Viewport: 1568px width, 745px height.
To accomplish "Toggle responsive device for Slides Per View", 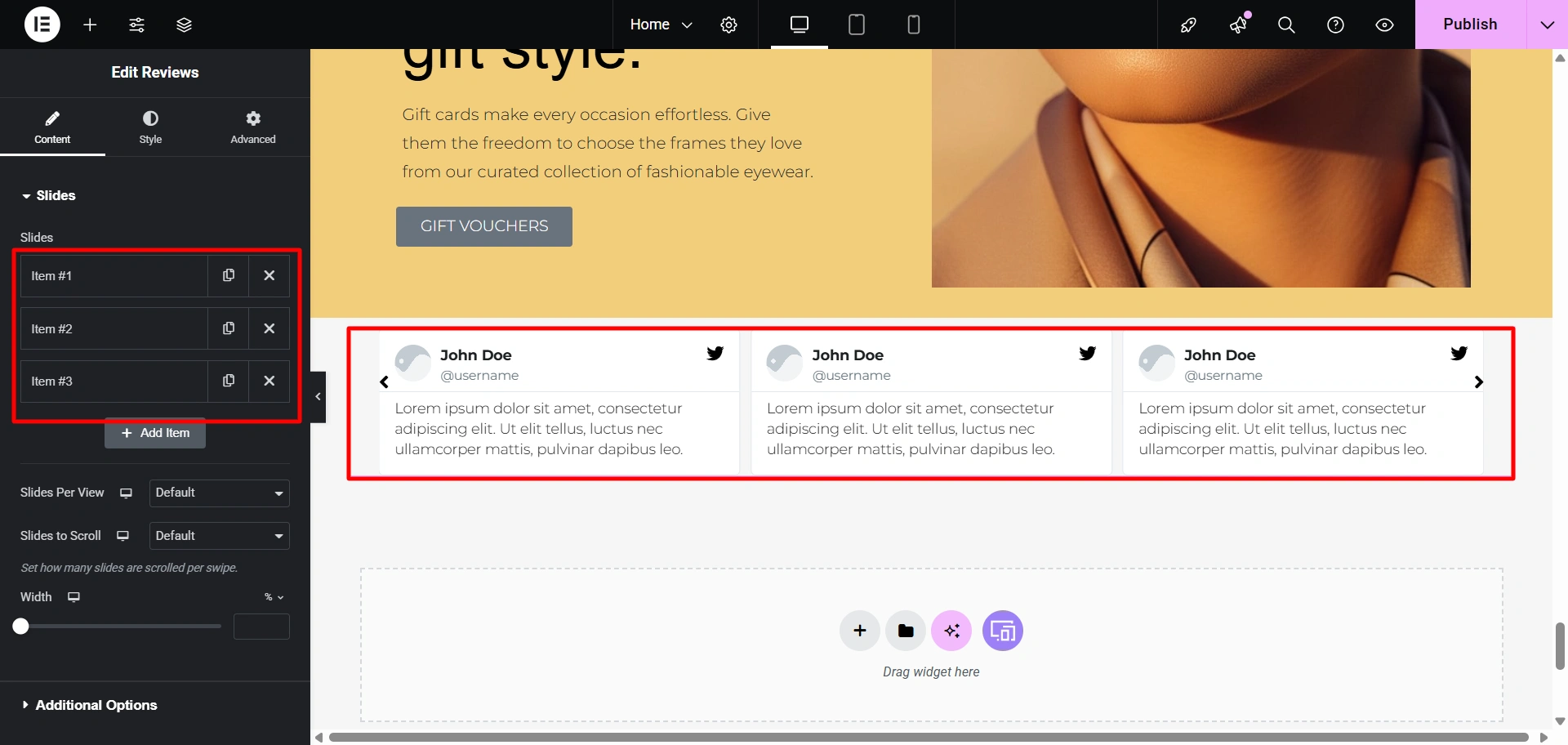I will 126,493.
